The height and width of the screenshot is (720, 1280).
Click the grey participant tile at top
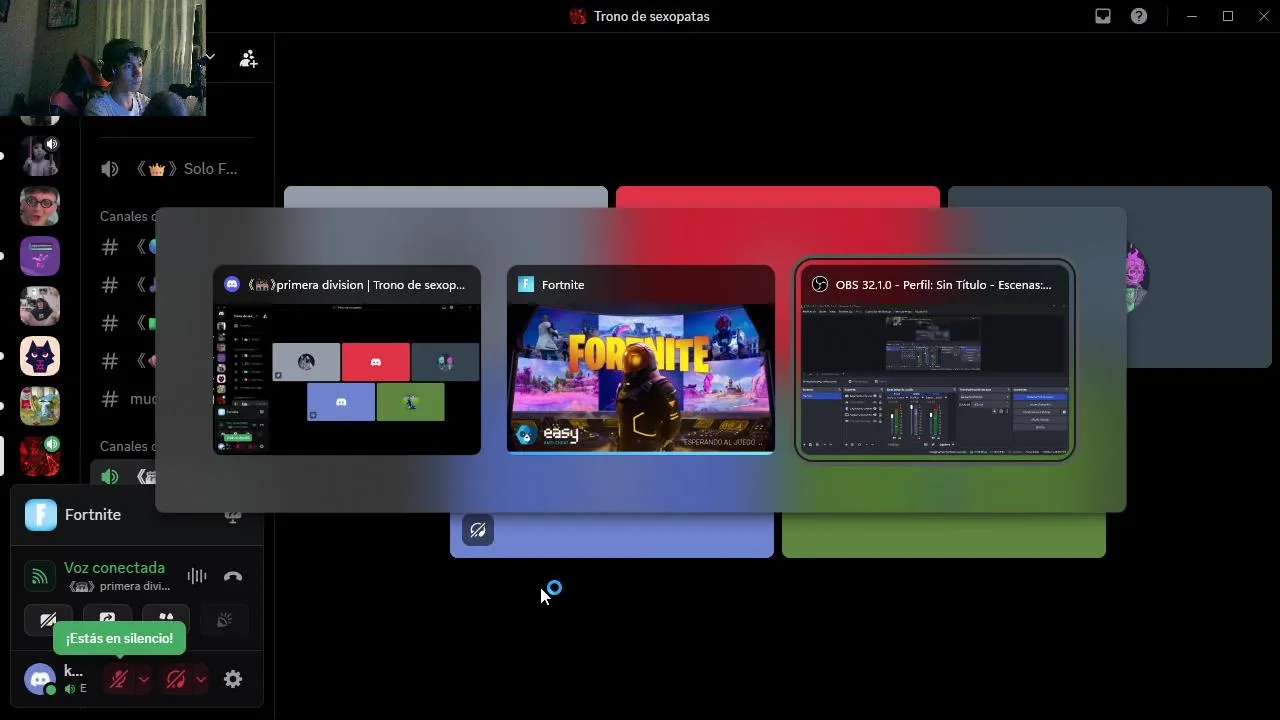click(446, 196)
